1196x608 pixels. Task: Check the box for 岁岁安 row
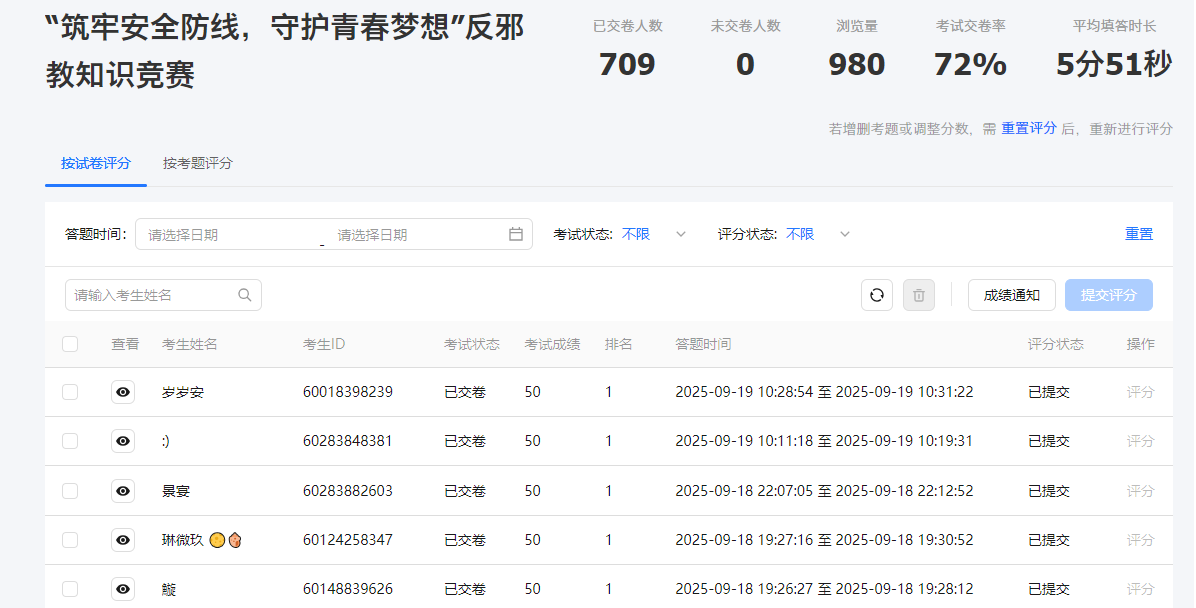click(70, 392)
